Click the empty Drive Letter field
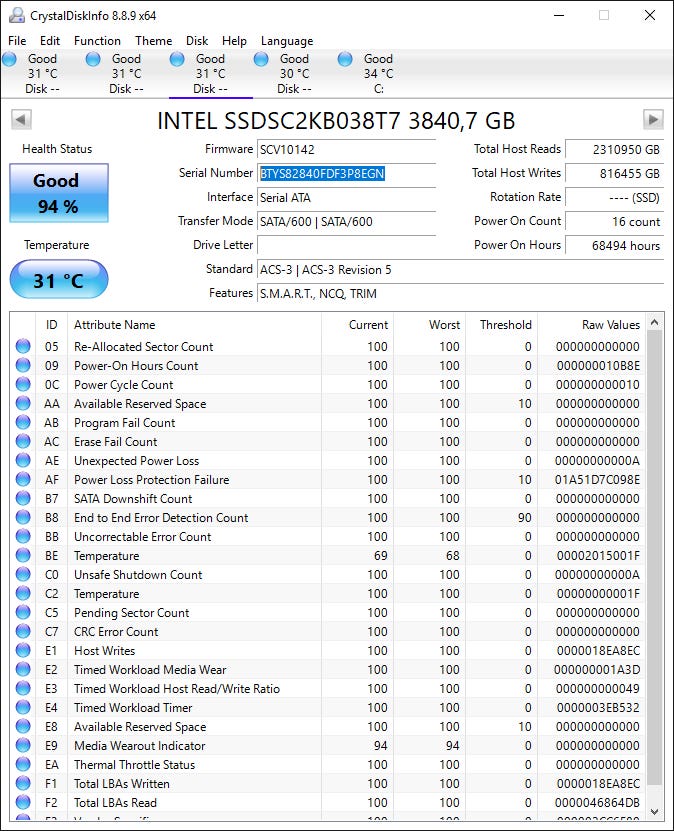Image resolution: width=674 pixels, height=831 pixels. pos(347,245)
